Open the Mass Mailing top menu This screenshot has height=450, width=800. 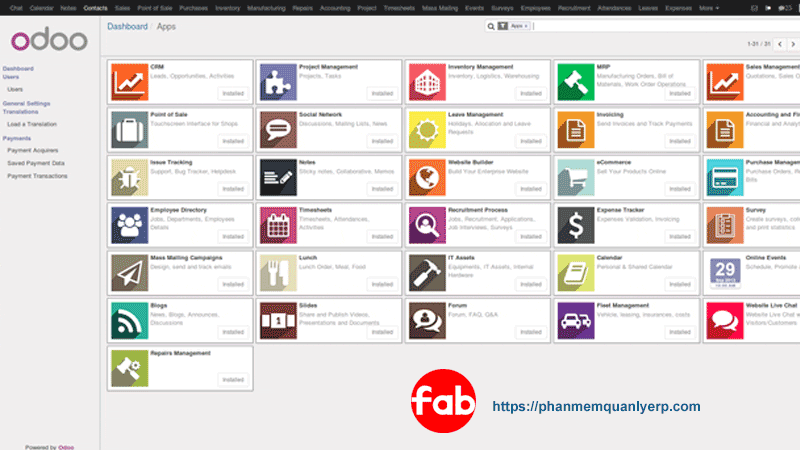(x=440, y=8)
